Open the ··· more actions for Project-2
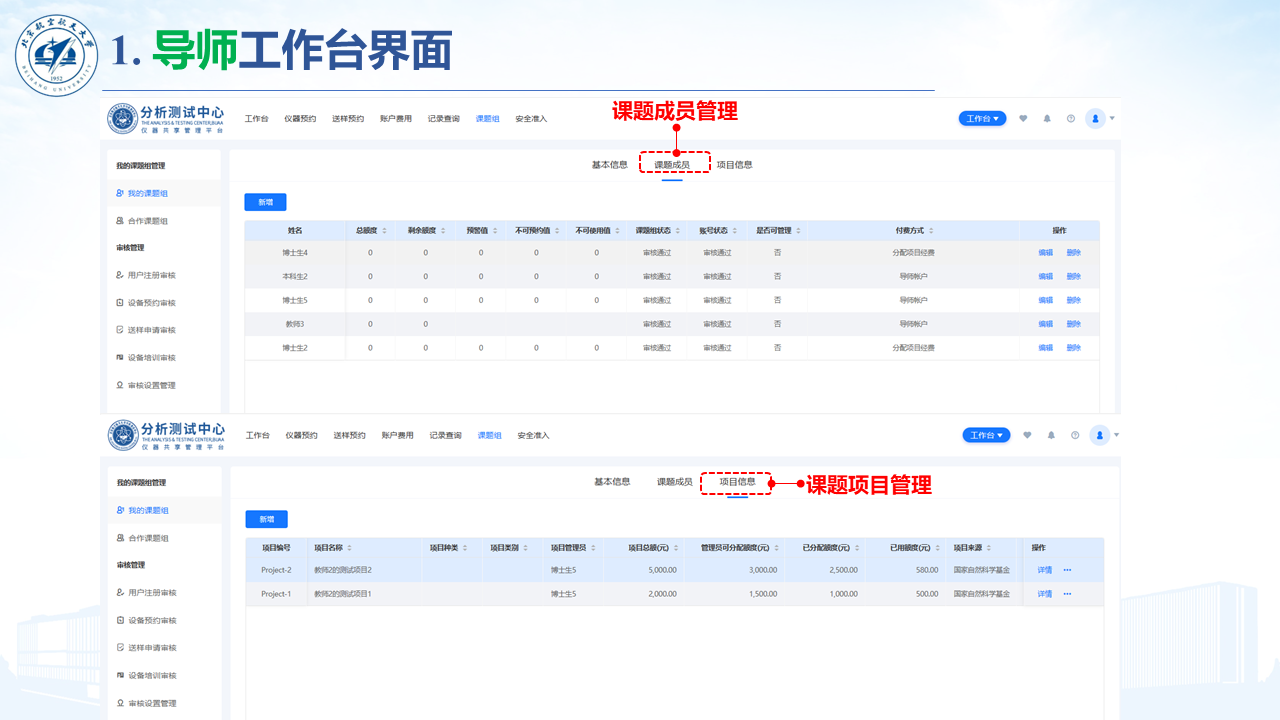 1067,570
